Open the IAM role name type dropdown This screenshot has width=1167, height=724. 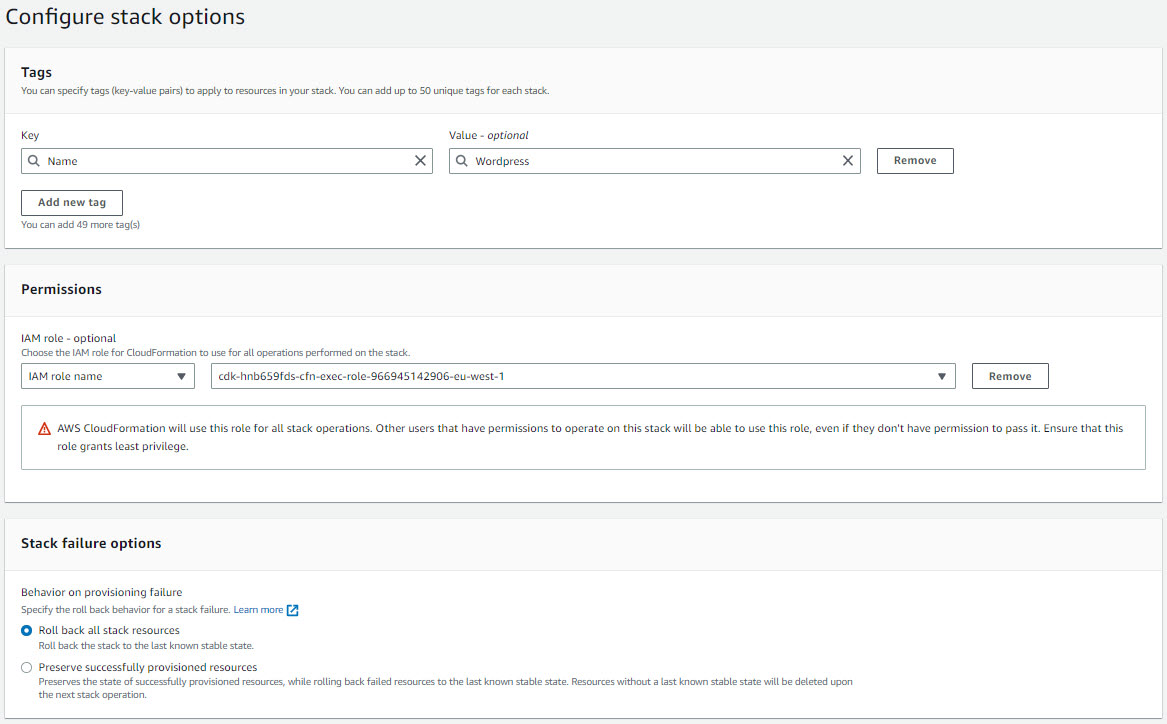tap(108, 376)
